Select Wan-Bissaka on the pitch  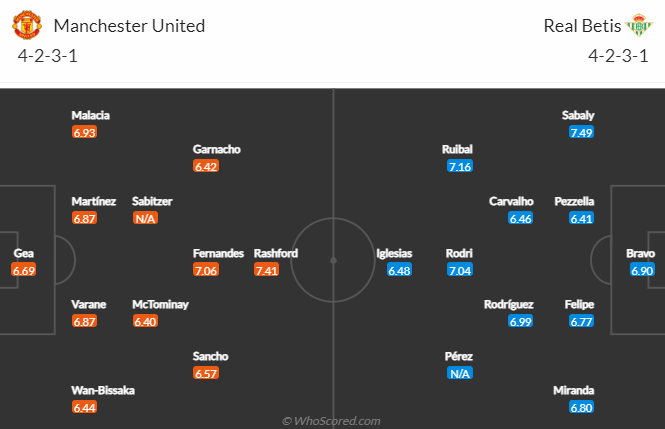click(x=103, y=390)
